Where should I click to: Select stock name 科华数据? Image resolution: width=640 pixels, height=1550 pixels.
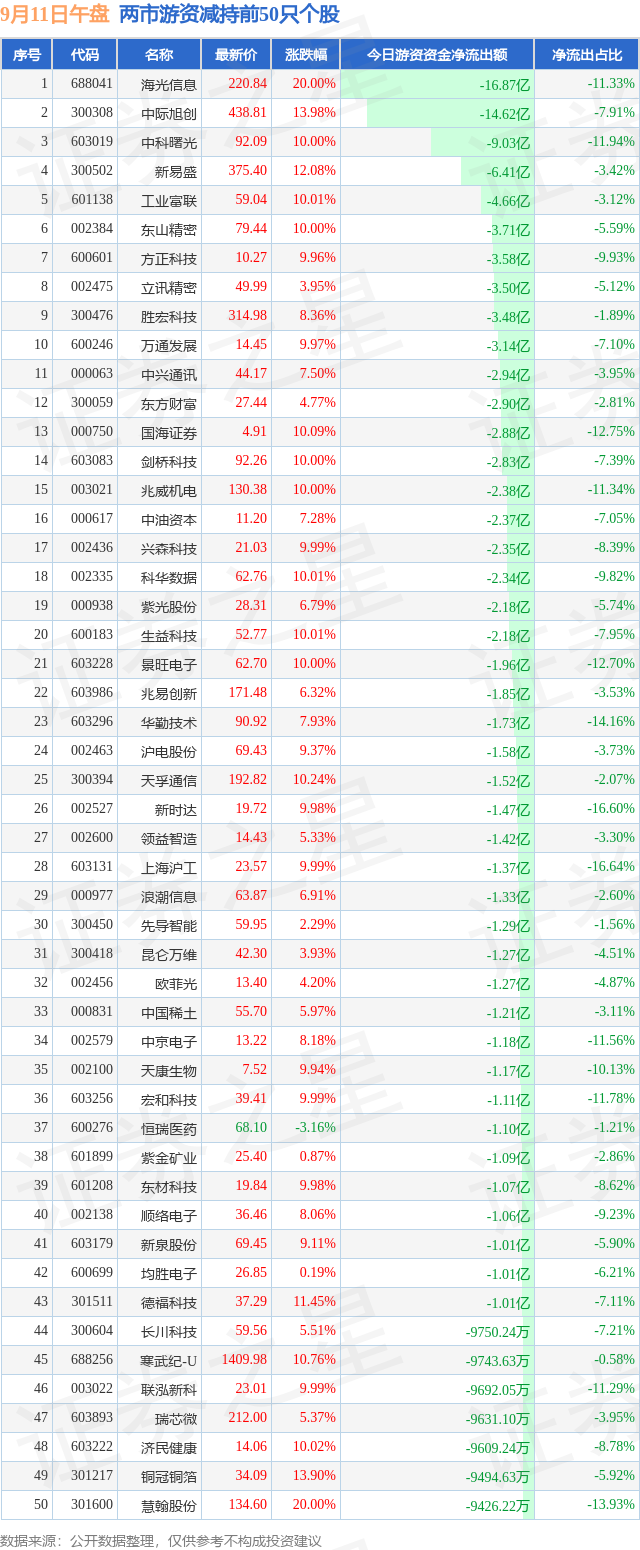coord(170,578)
